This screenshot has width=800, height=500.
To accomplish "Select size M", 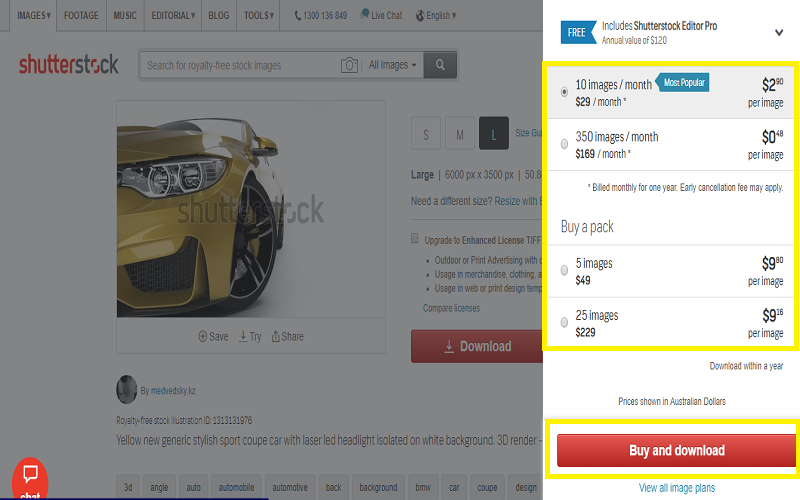I will [x=460, y=133].
